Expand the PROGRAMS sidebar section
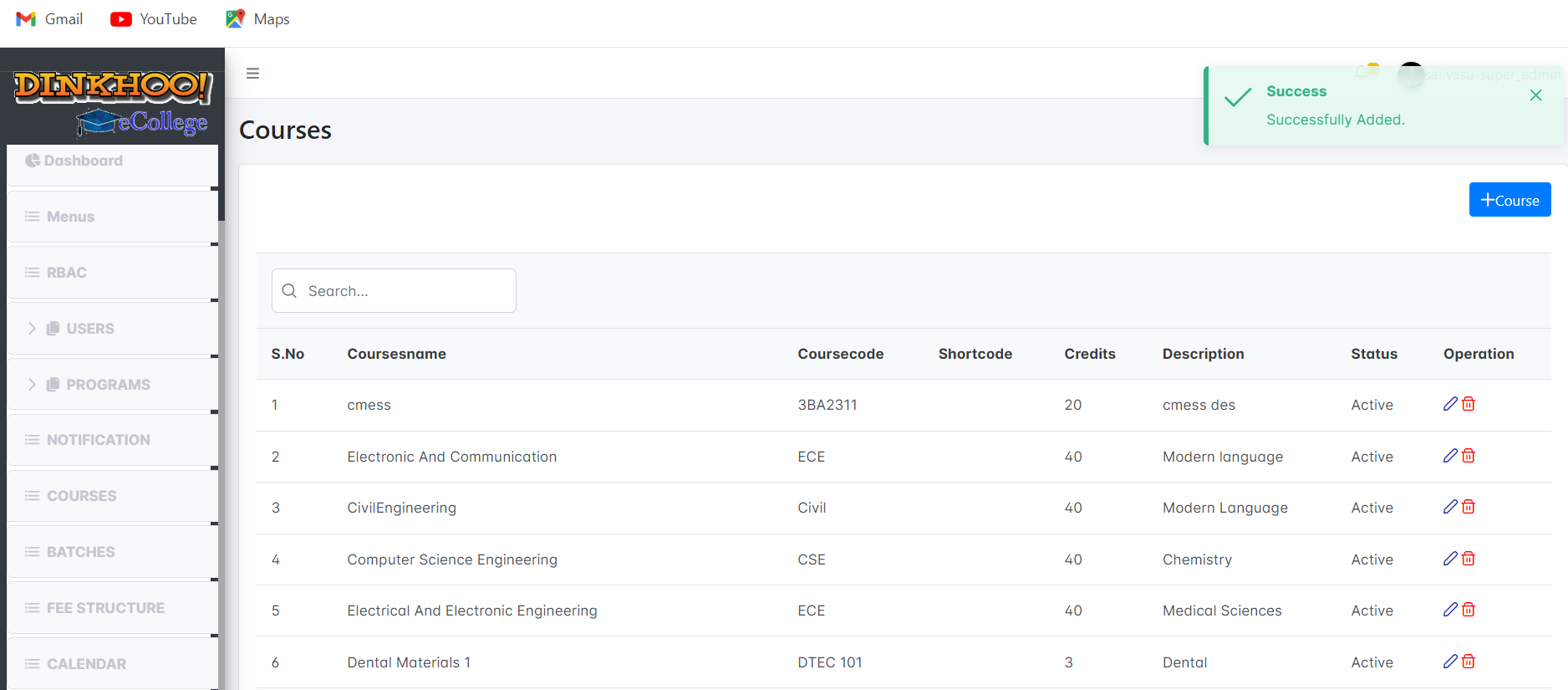Image resolution: width=1568 pixels, height=690 pixels. tap(113, 385)
